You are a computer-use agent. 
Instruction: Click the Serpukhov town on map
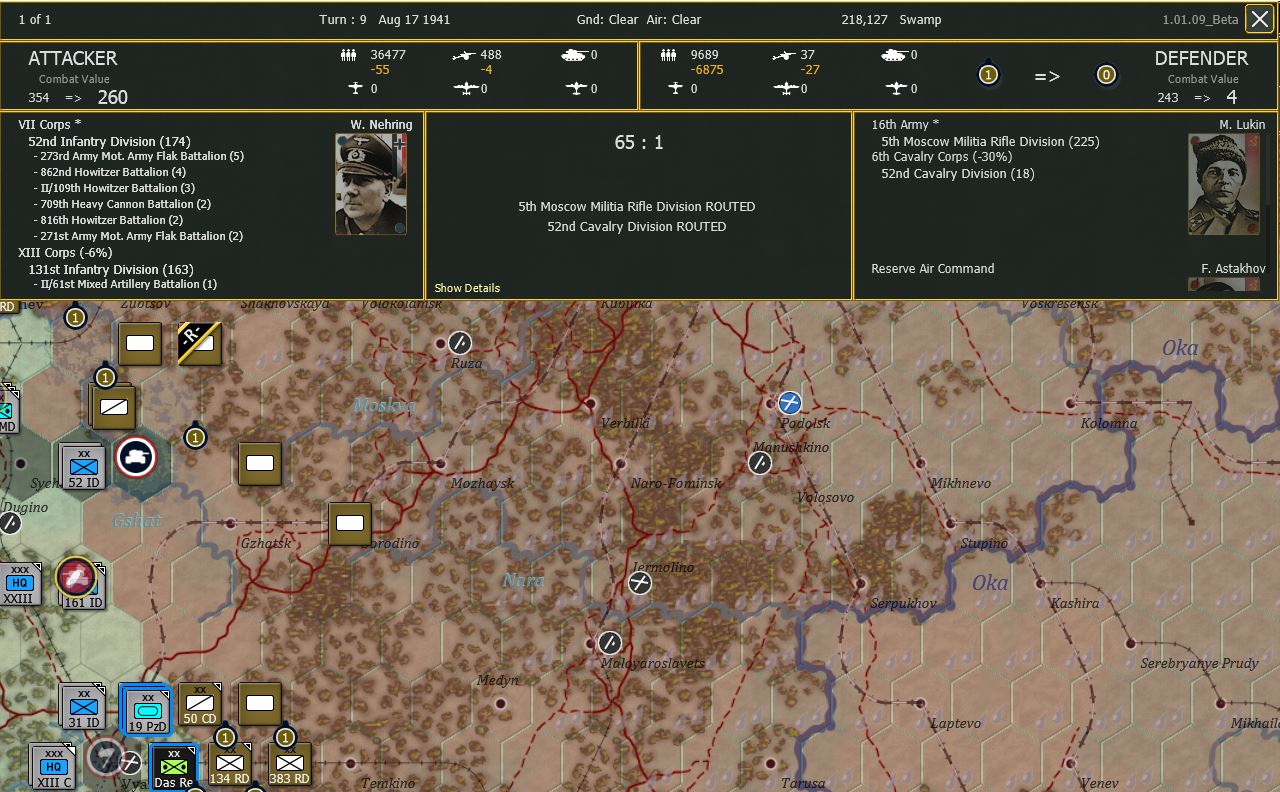[903, 603]
